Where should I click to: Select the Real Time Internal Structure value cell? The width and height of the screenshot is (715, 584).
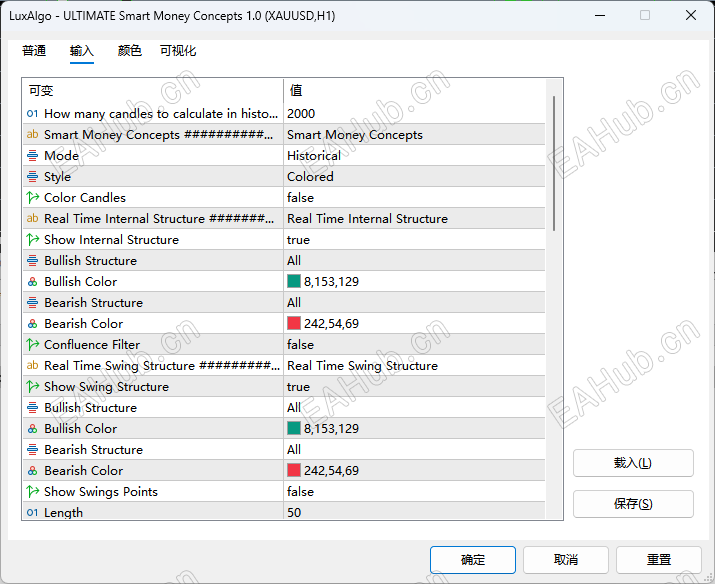(414, 218)
